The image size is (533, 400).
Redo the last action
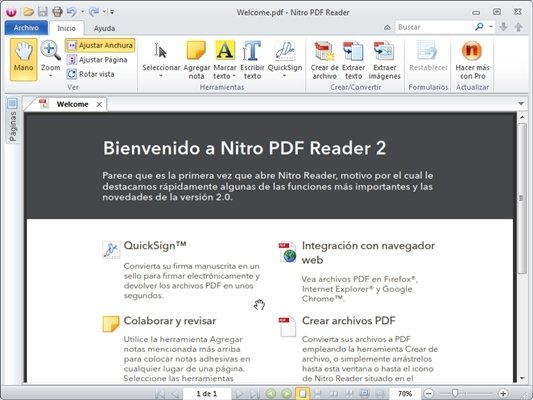tap(94, 12)
